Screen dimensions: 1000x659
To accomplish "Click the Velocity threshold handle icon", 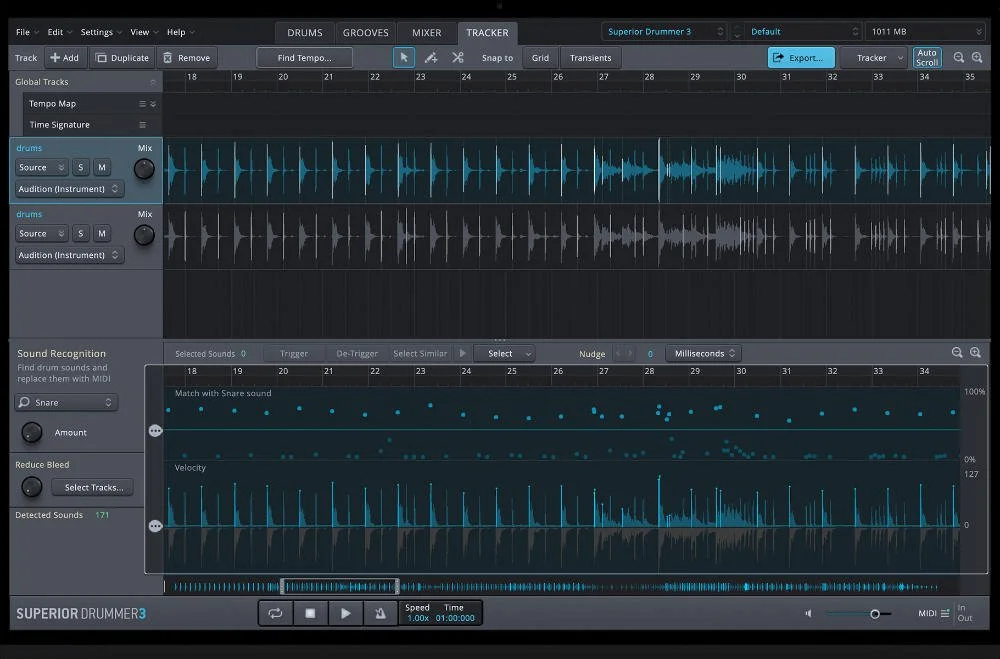I will point(156,526).
